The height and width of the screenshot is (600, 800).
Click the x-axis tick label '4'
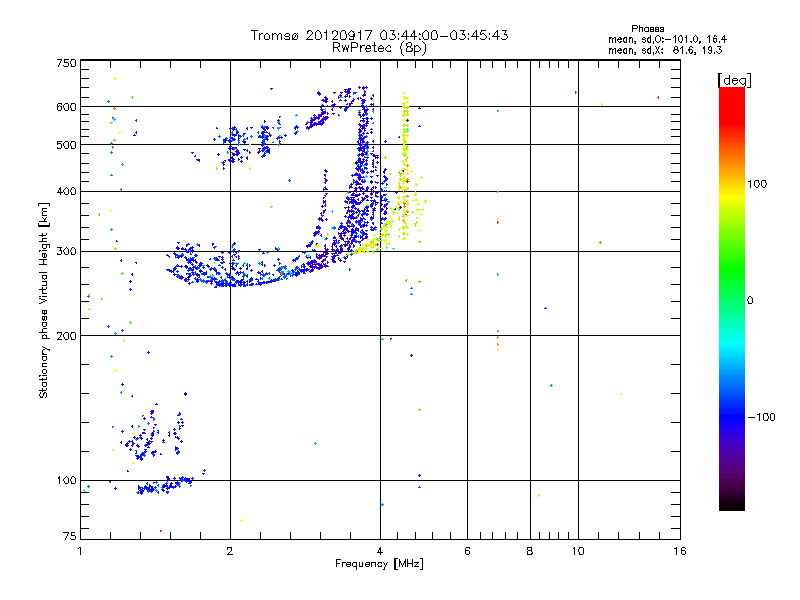[x=380, y=551]
